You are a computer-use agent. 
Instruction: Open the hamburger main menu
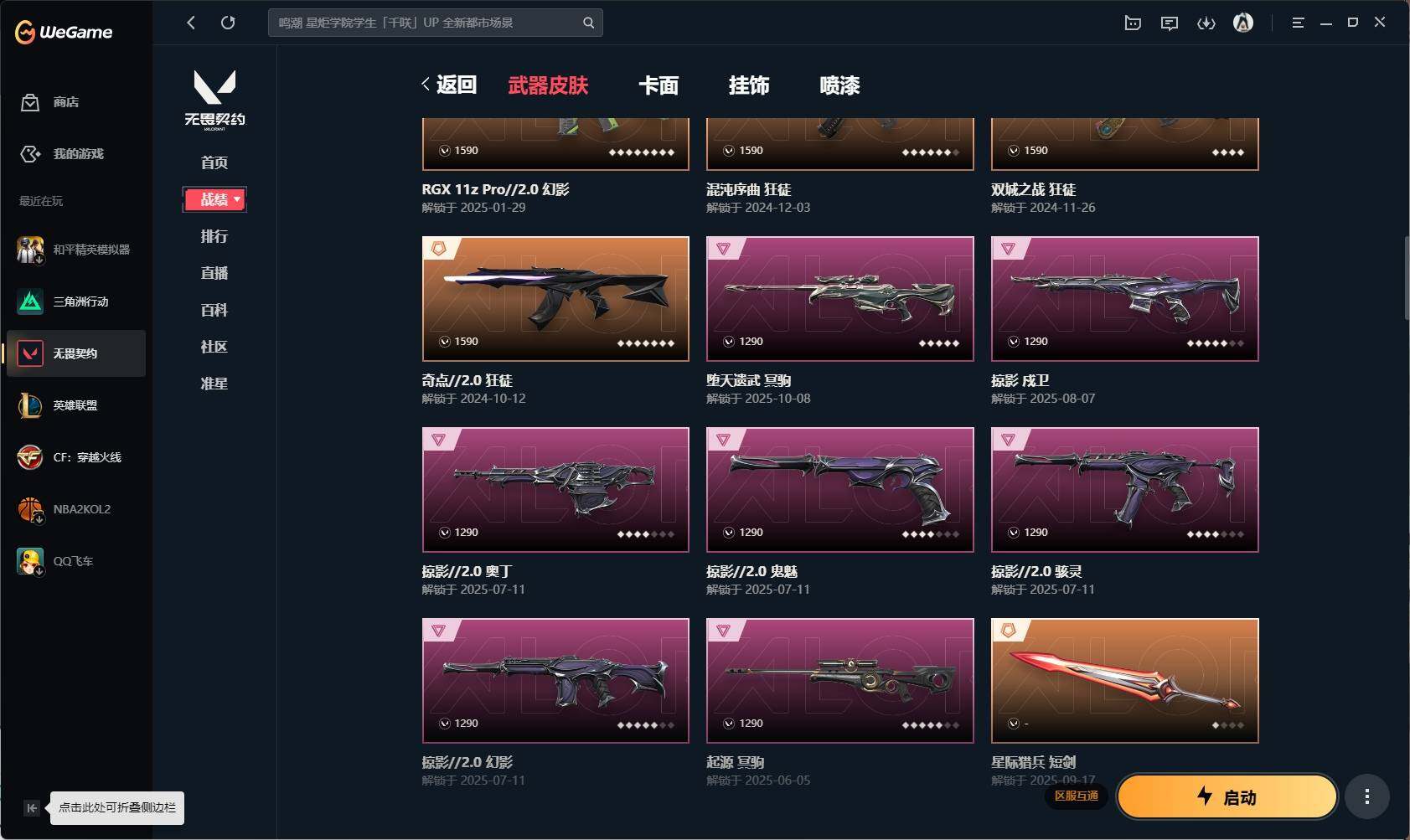point(1298,23)
